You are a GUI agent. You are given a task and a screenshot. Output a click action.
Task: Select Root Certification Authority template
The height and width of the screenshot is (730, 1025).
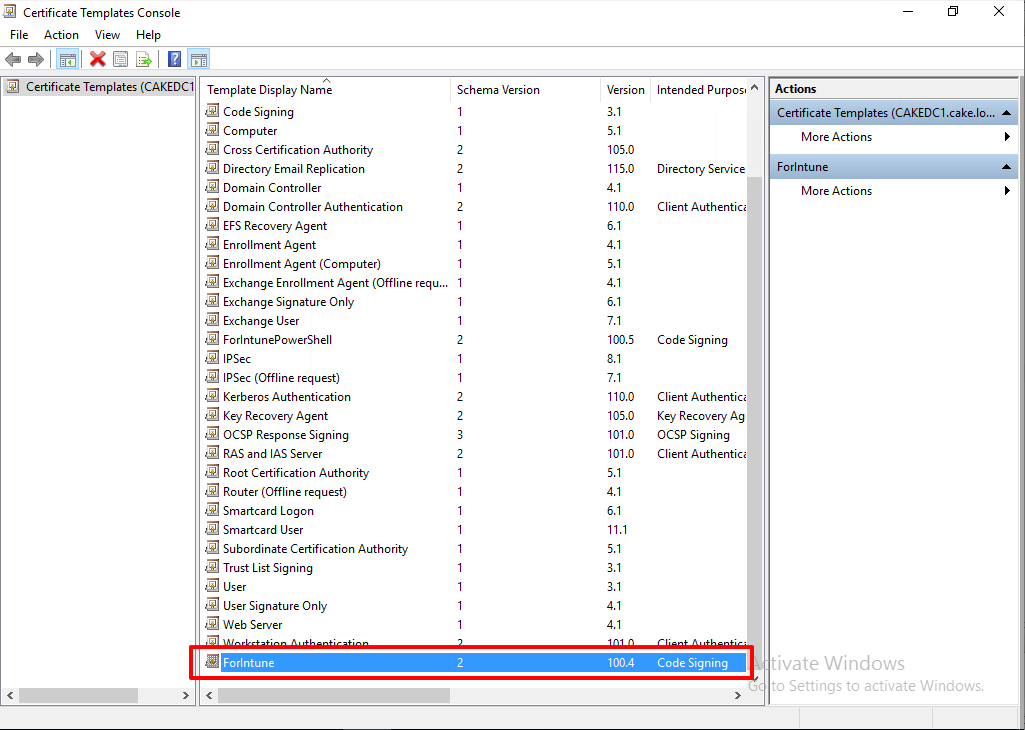click(x=475, y=473)
